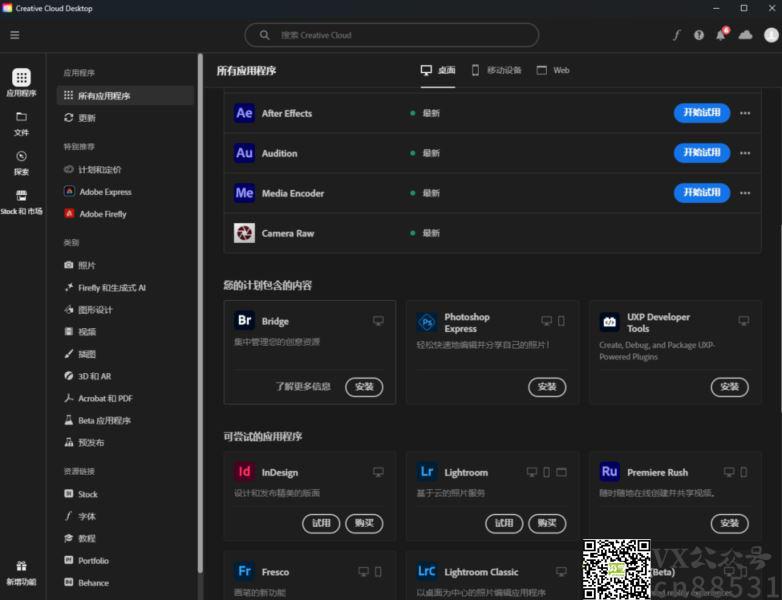The width and height of the screenshot is (782, 600).
Task: Open Beta apps in sidebar
Action: [x=97, y=420]
